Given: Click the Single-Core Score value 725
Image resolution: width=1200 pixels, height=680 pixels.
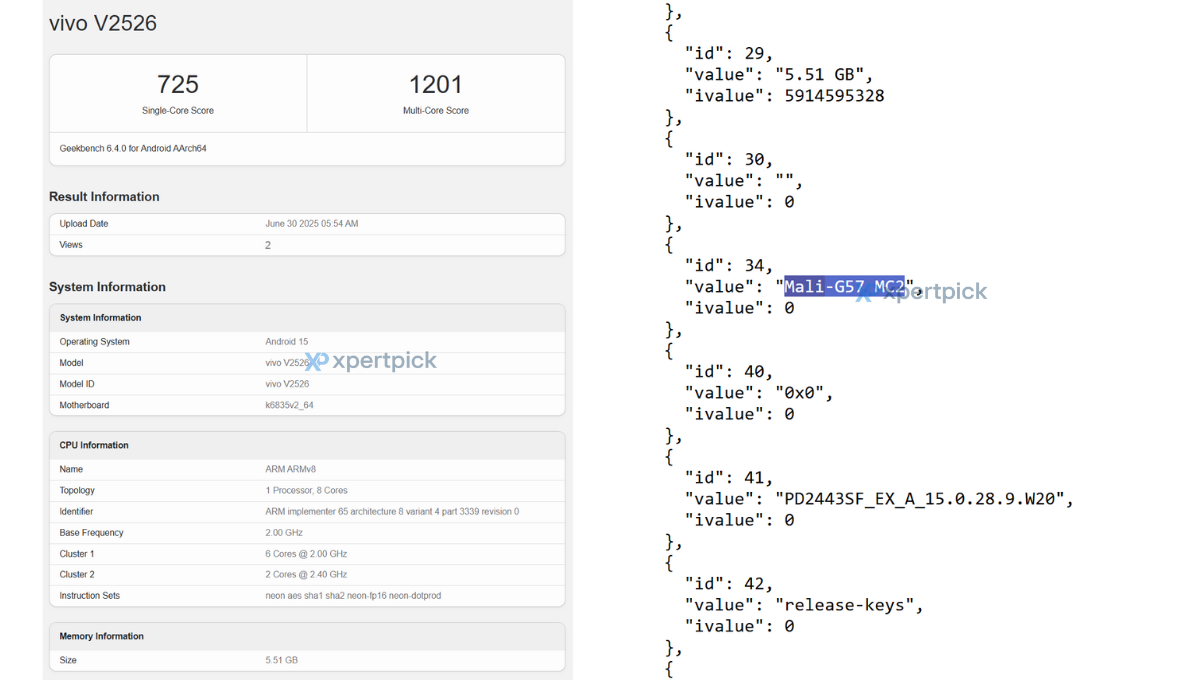Looking at the screenshot, I should point(178,85).
